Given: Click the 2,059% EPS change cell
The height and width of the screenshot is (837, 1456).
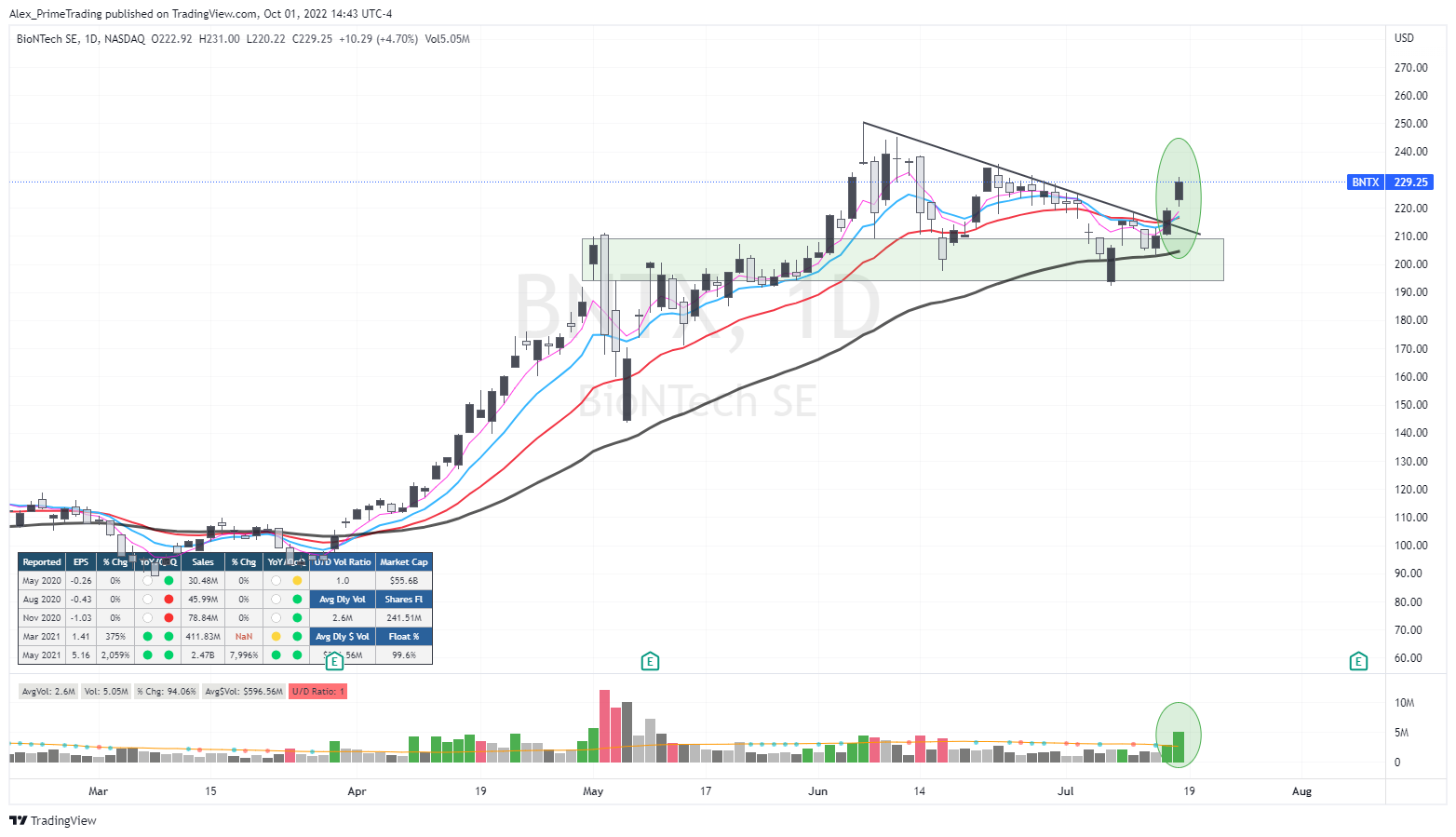Looking at the screenshot, I should (115, 655).
